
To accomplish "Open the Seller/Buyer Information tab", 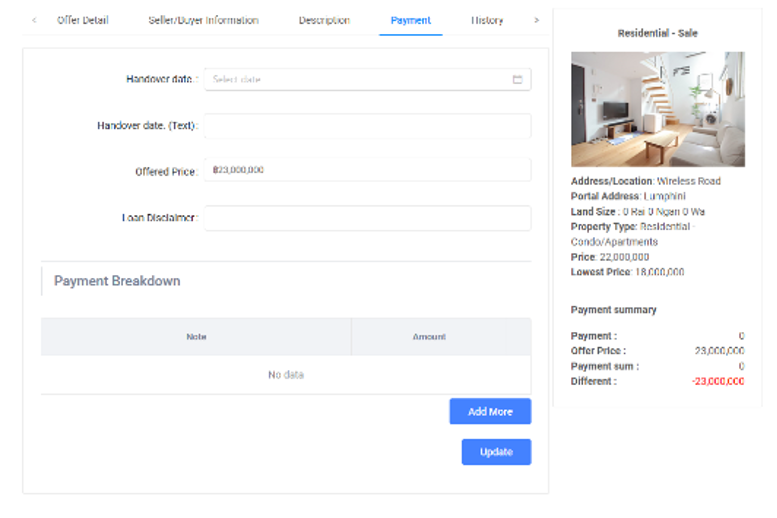I will [203, 20].
